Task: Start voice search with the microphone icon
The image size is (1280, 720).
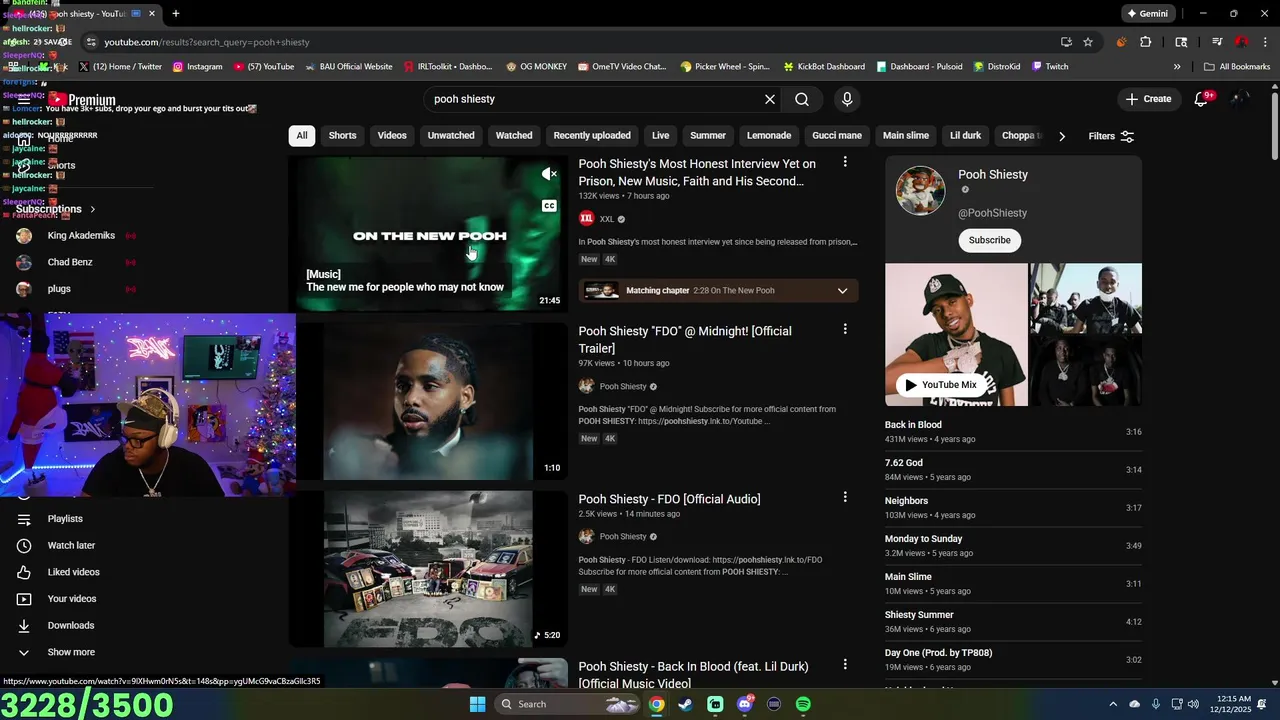Action: click(847, 99)
